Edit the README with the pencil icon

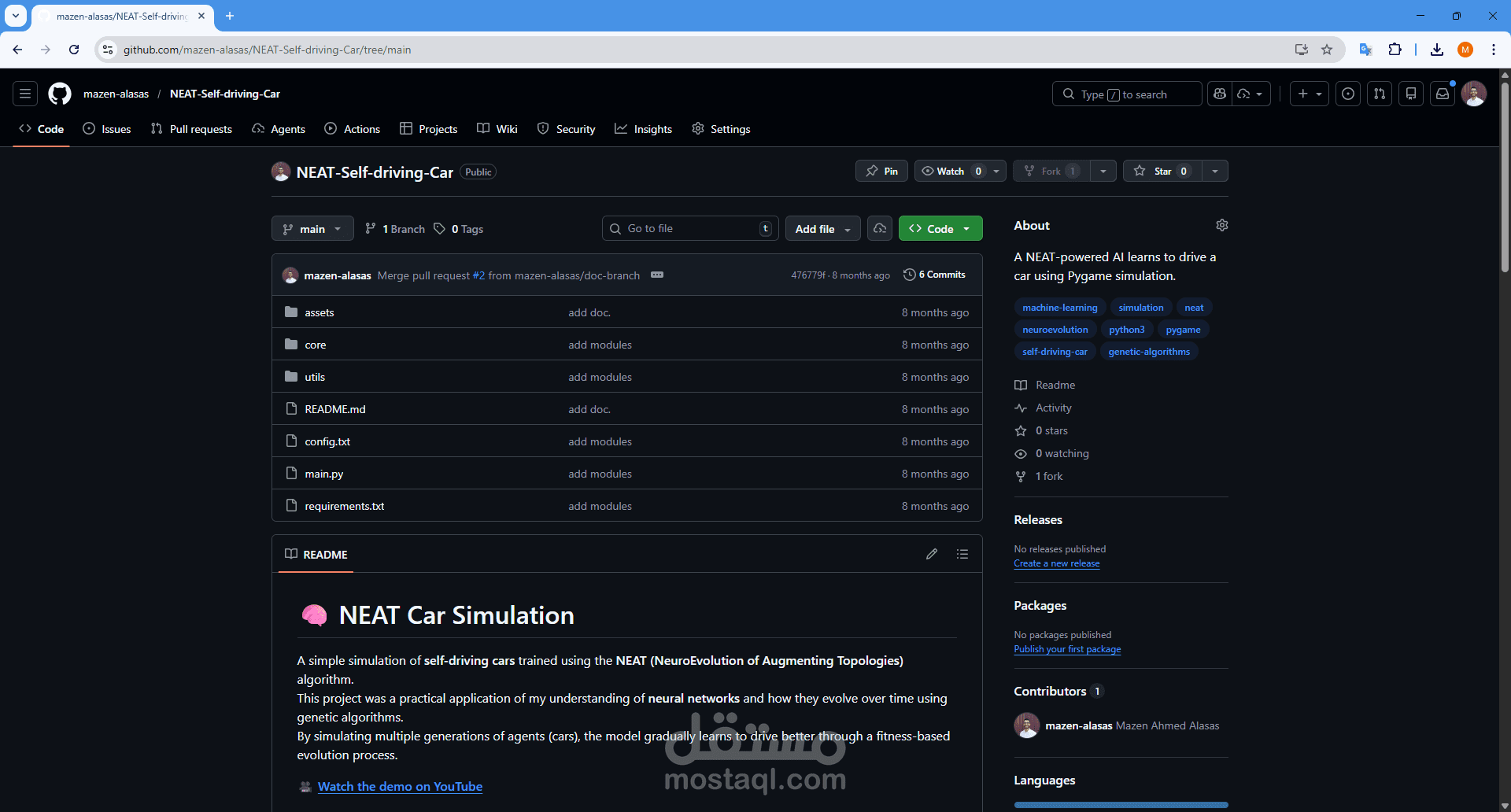(932, 554)
